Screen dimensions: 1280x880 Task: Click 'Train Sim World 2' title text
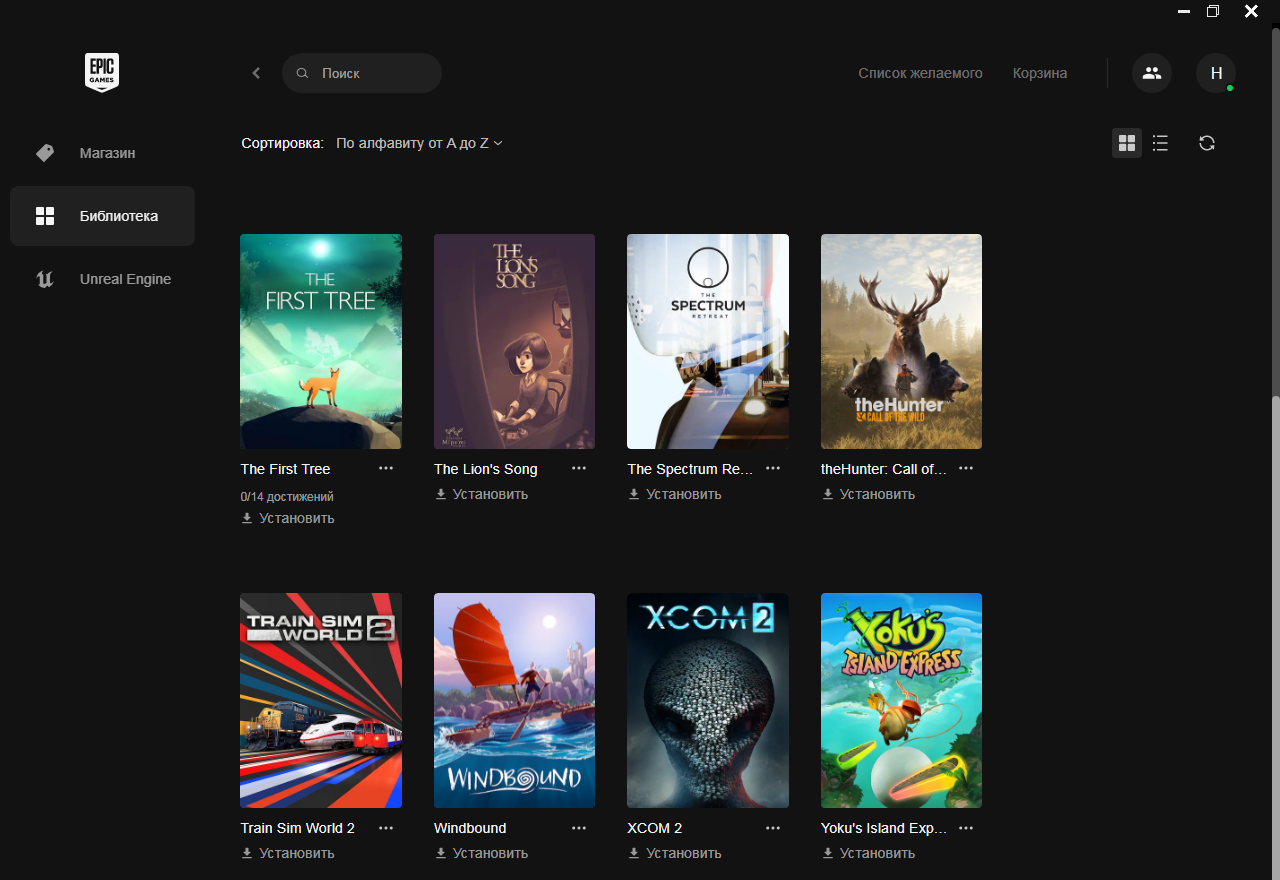[298, 828]
